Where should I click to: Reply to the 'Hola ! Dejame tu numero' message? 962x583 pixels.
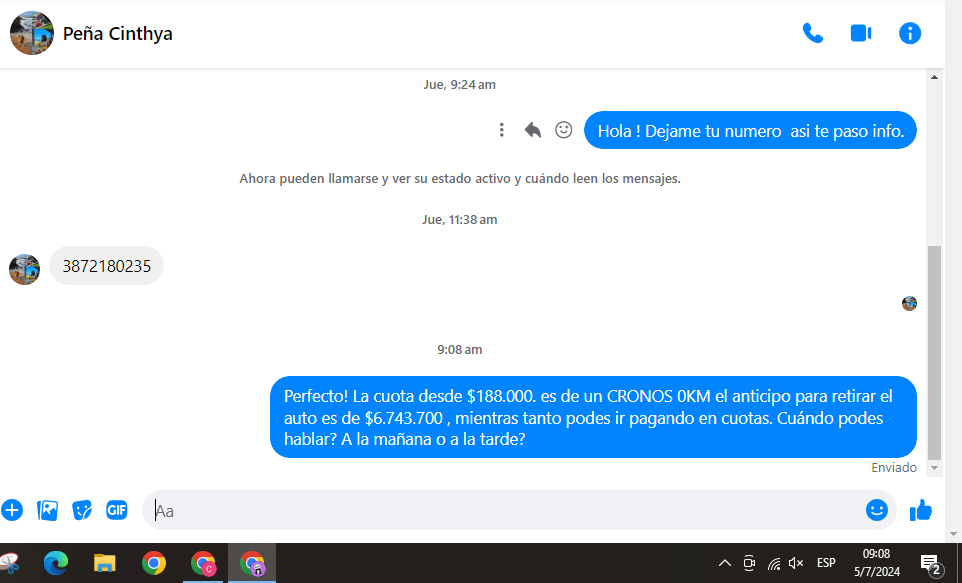click(x=533, y=130)
